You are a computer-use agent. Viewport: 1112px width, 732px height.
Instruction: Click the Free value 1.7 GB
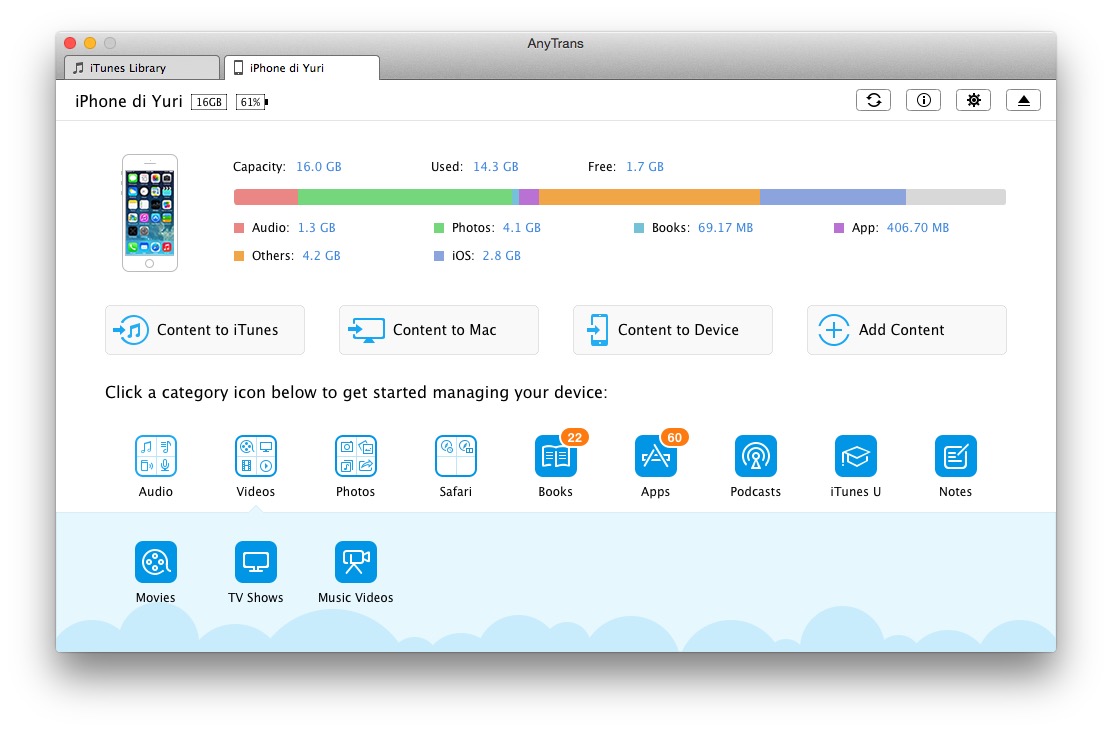[645, 167]
